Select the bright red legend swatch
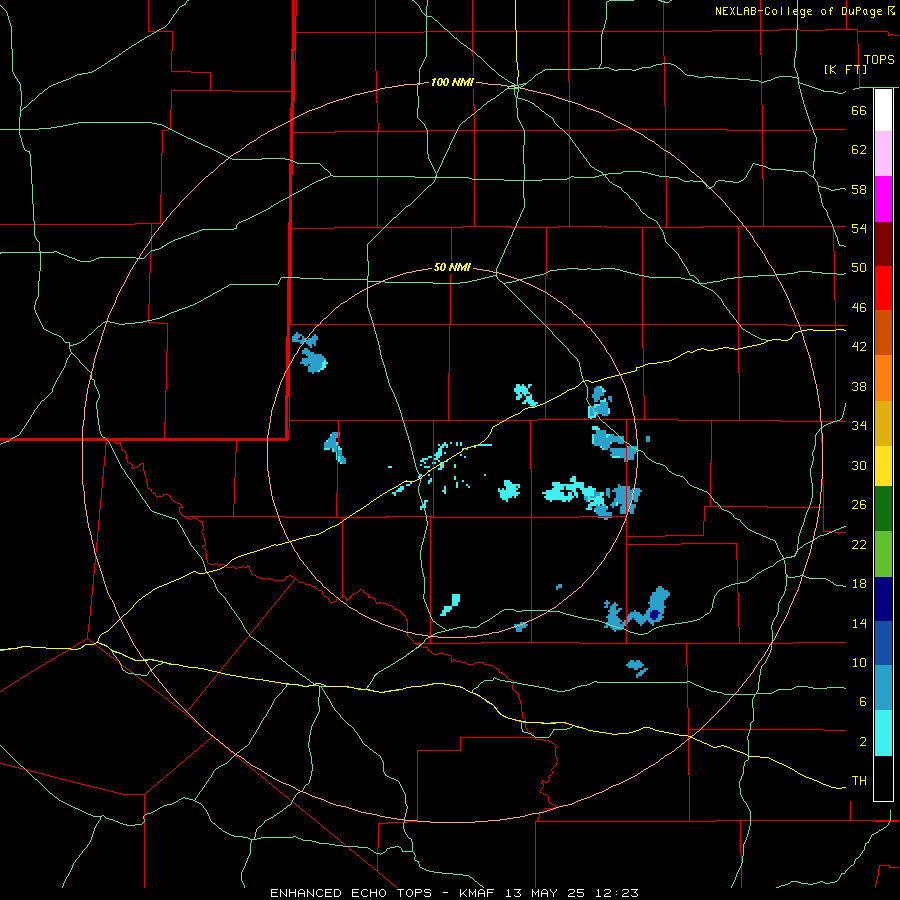The height and width of the screenshot is (900, 900). (x=883, y=288)
